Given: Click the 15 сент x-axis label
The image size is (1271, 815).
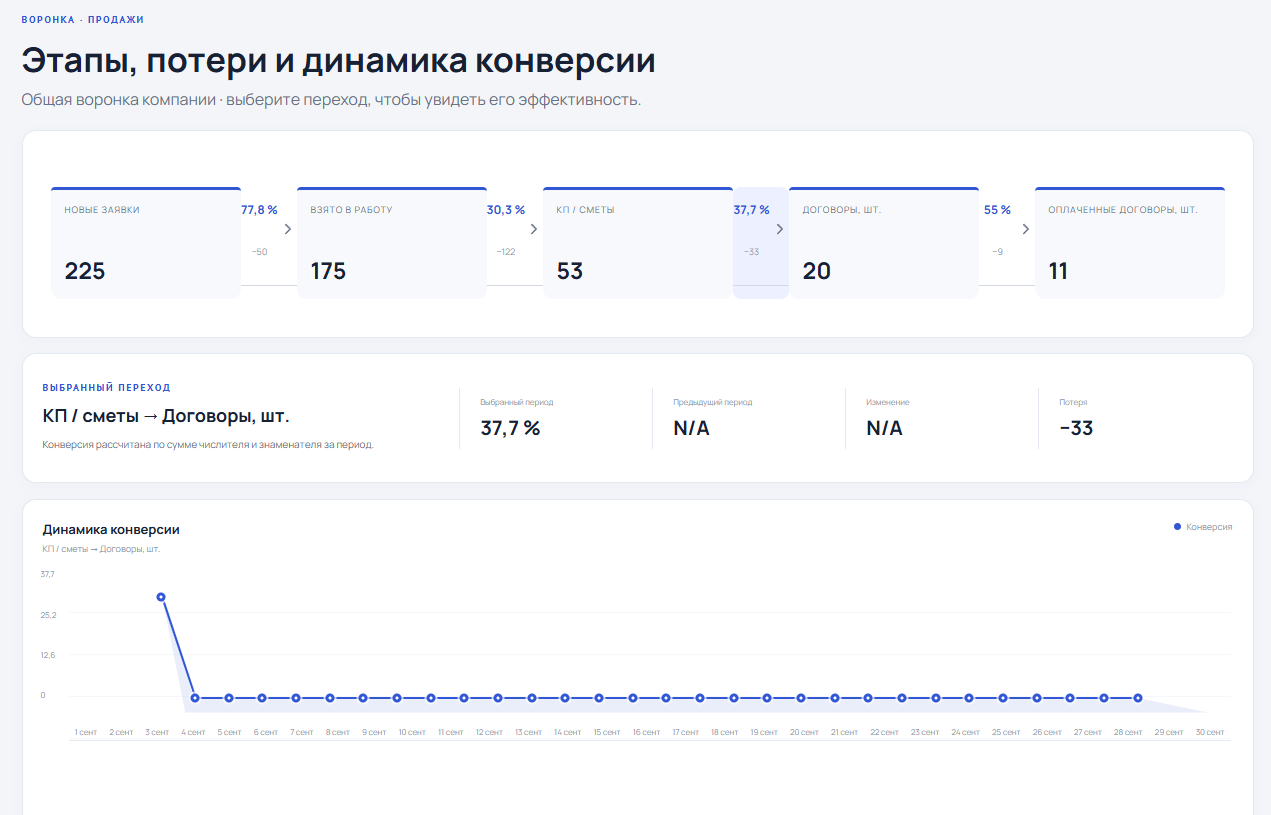Looking at the screenshot, I should 607,732.
